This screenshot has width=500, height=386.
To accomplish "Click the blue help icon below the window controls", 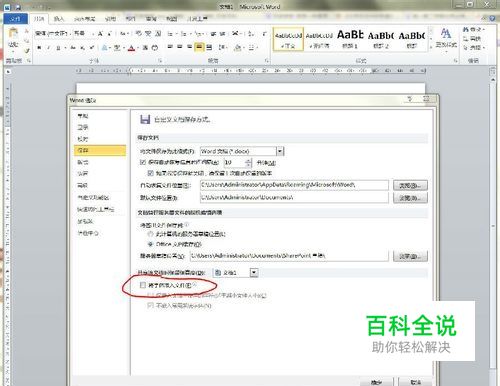I will tap(492, 18).
